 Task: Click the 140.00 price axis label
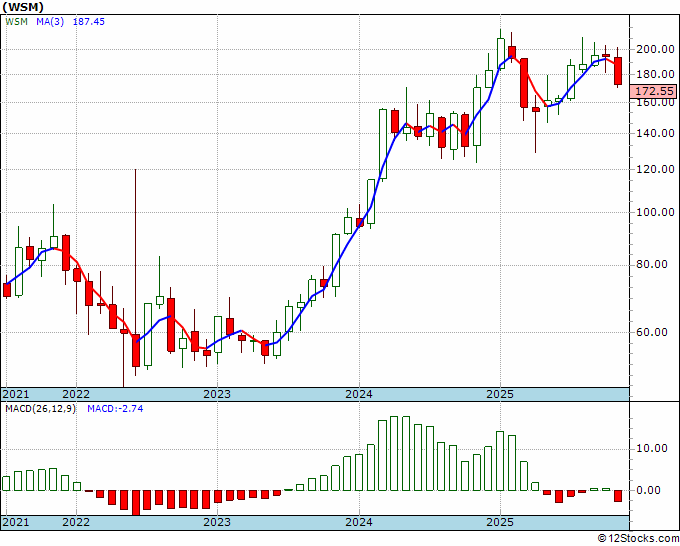655,133
